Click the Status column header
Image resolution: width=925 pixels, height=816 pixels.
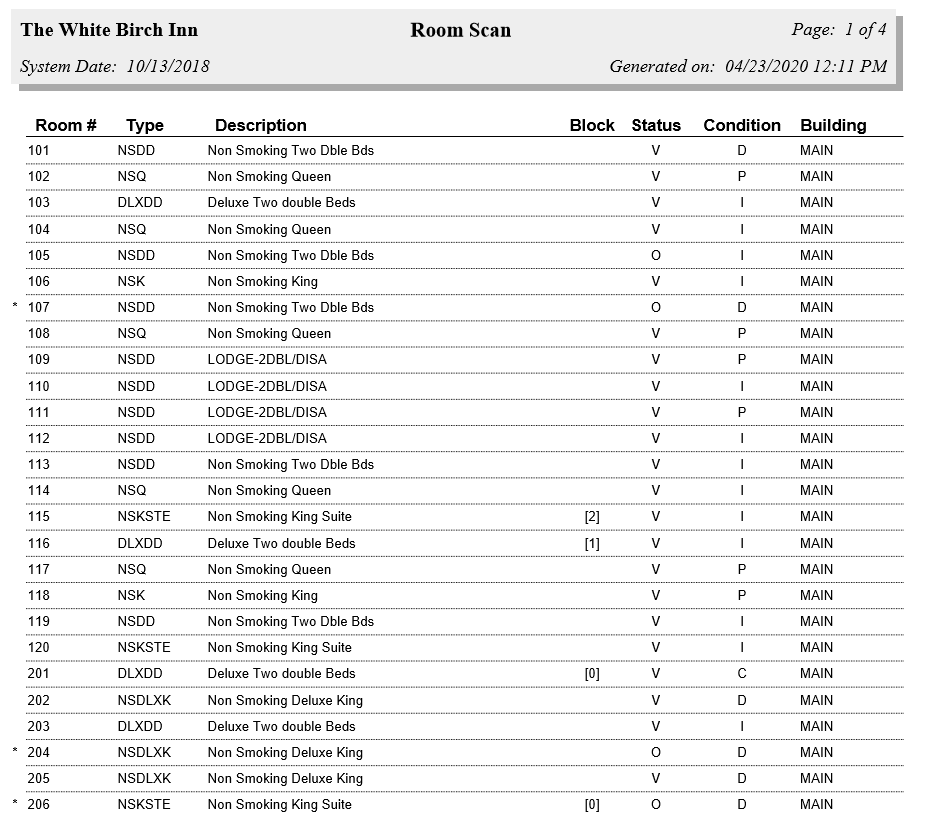tap(656, 125)
